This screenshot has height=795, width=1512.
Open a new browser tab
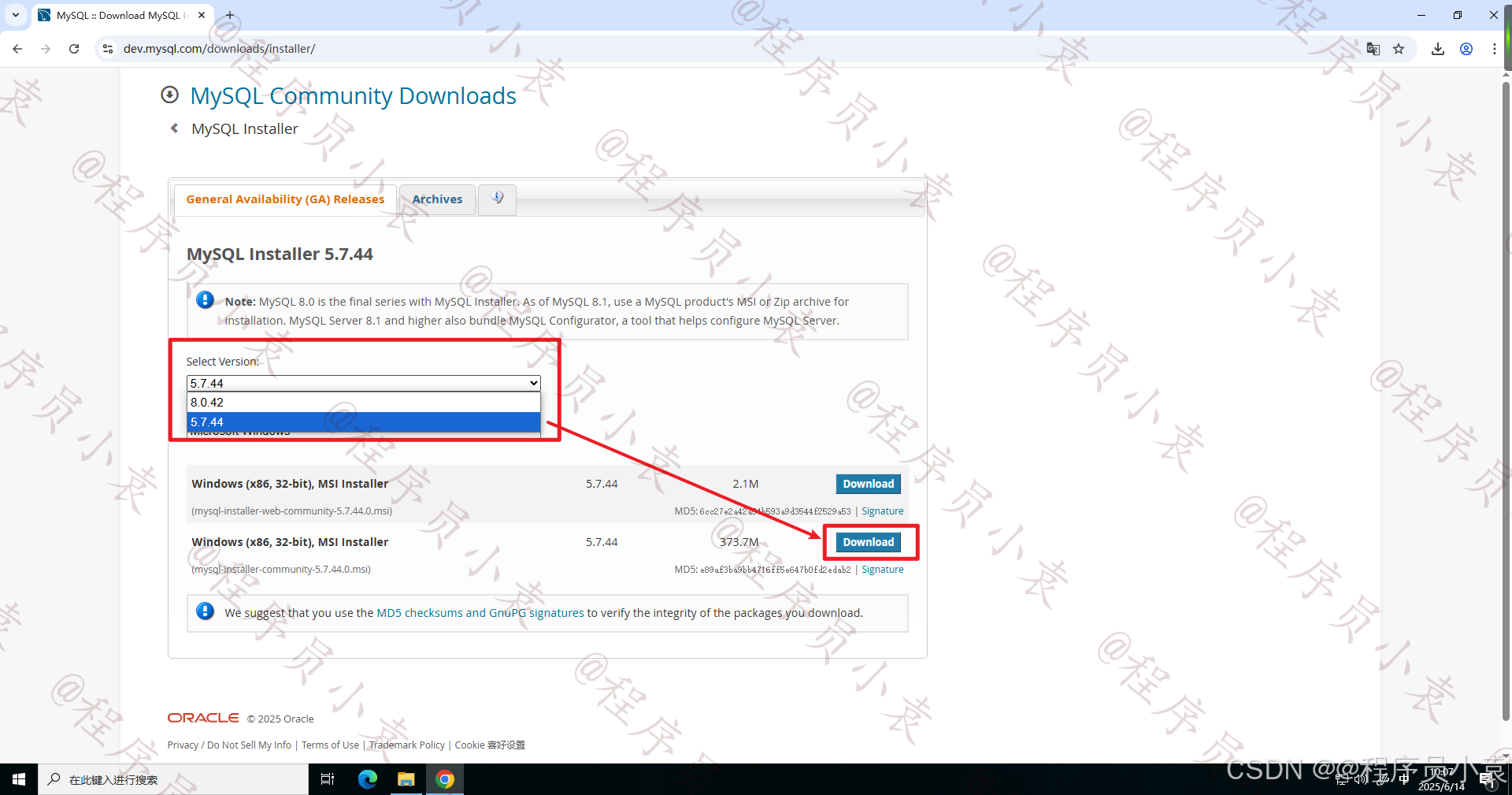230,15
